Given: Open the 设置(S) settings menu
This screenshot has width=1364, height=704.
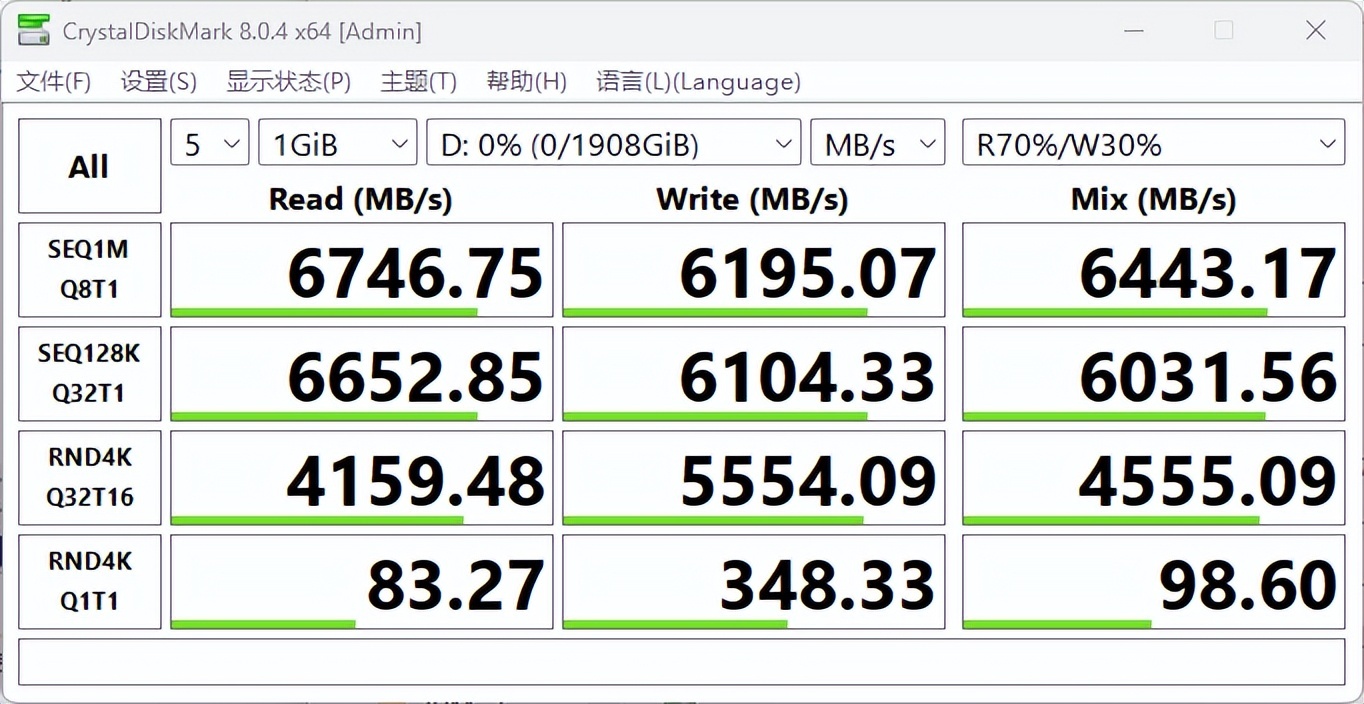Looking at the screenshot, I should click(158, 82).
